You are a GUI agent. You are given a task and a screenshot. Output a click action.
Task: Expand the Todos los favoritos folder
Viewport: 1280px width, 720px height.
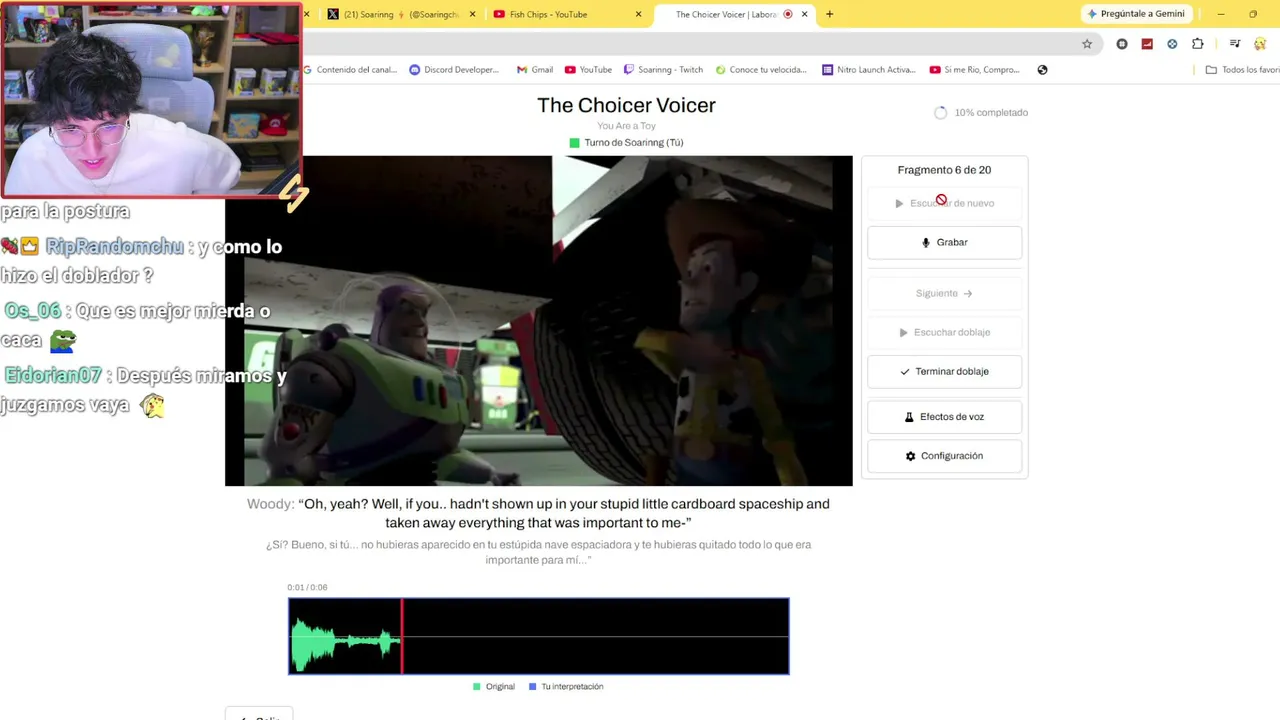[x=1242, y=70]
